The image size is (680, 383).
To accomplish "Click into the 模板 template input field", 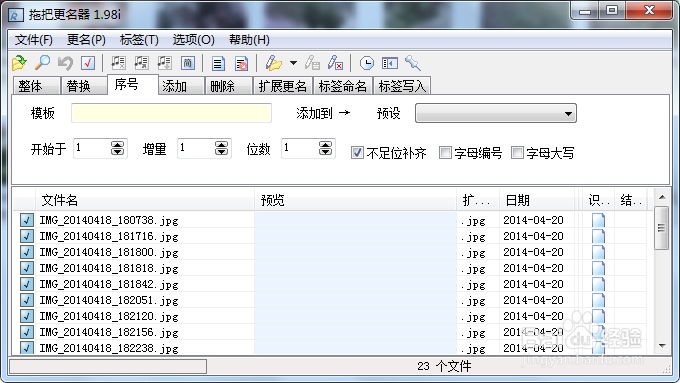I will tap(171, 113).
